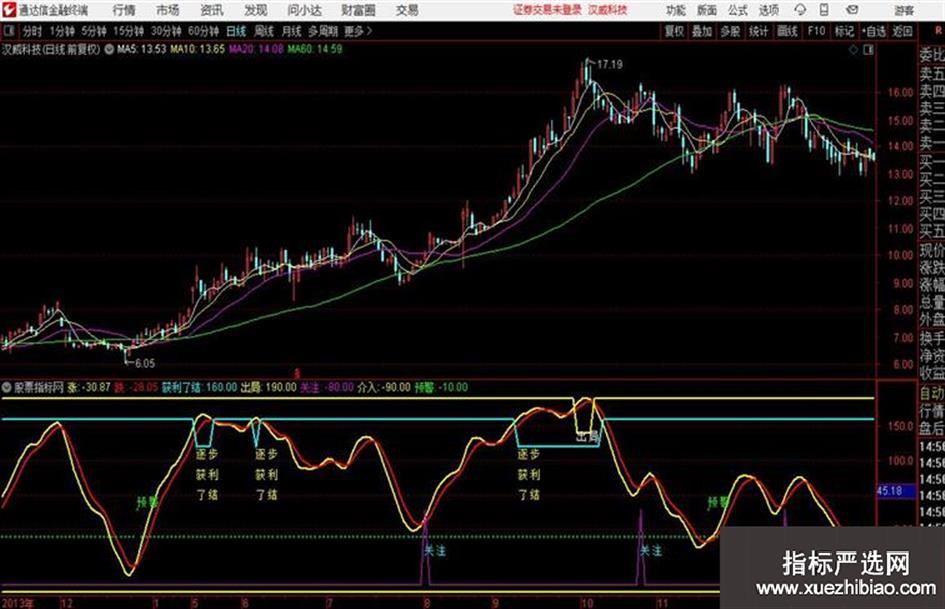
Task: Click the 出局: 190.00 indicator value
Action: click(x=269, y=387)
